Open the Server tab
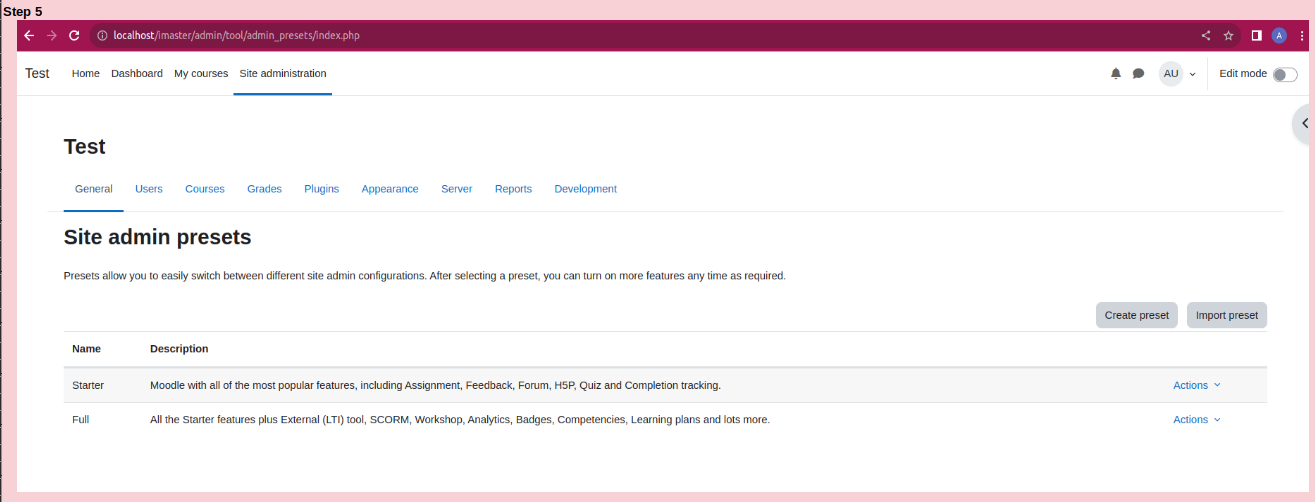The width and height of the screenshot is (1315, 502). 457,188
